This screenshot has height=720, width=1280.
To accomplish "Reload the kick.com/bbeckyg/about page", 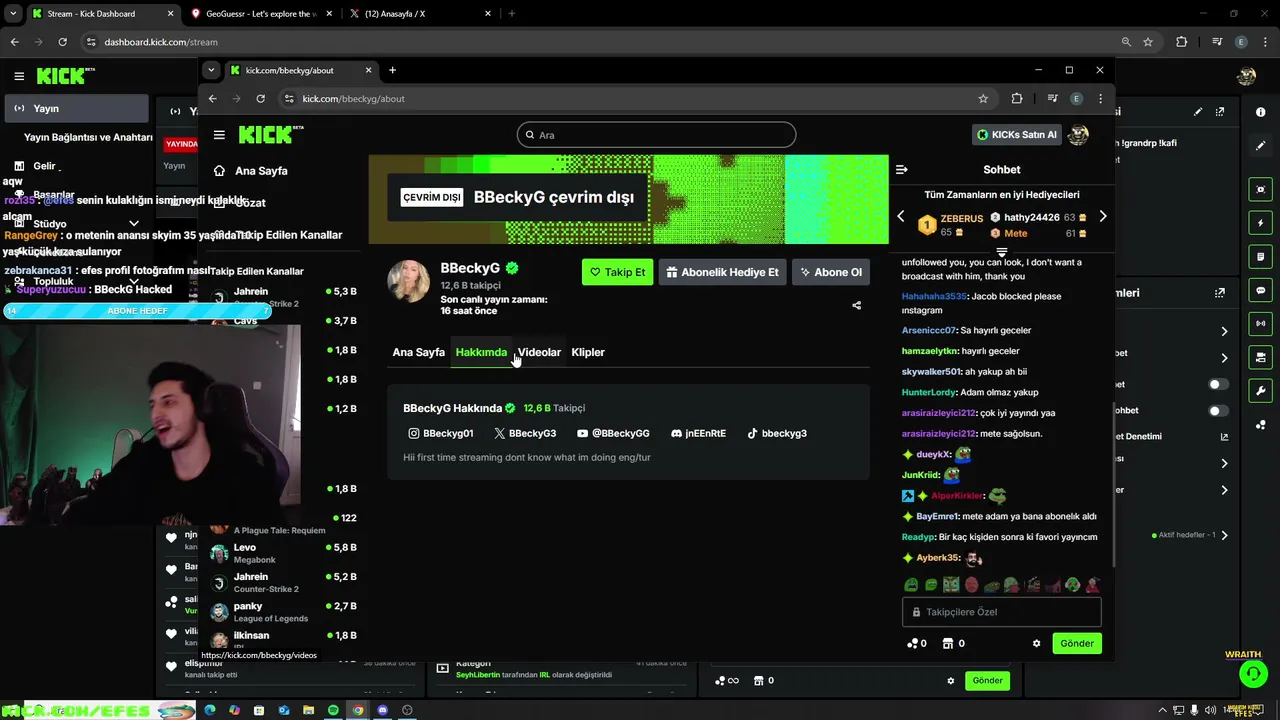I will pyautogui.click(x=260, y=98).
